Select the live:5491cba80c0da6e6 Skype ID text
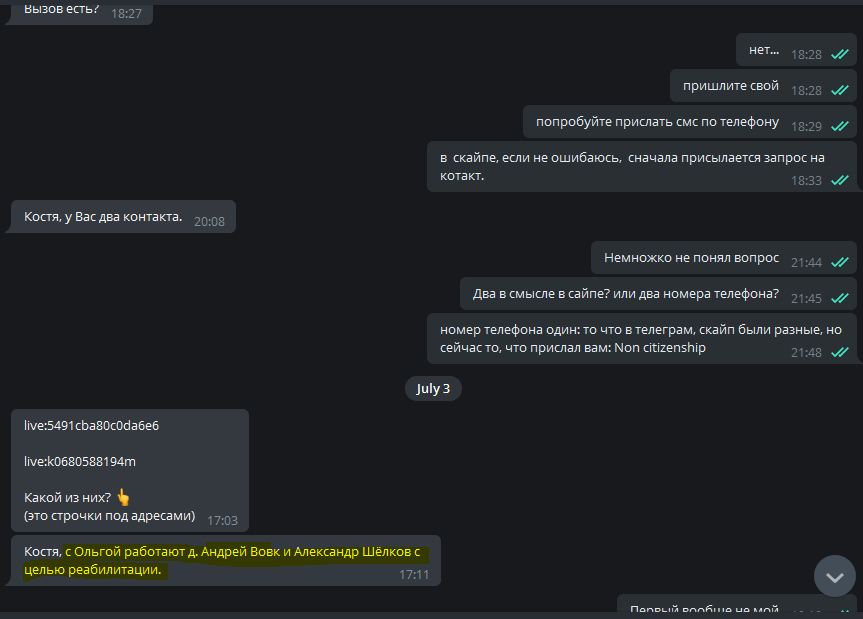This screenshot has width=863, height=619. (x=91, y=425)
